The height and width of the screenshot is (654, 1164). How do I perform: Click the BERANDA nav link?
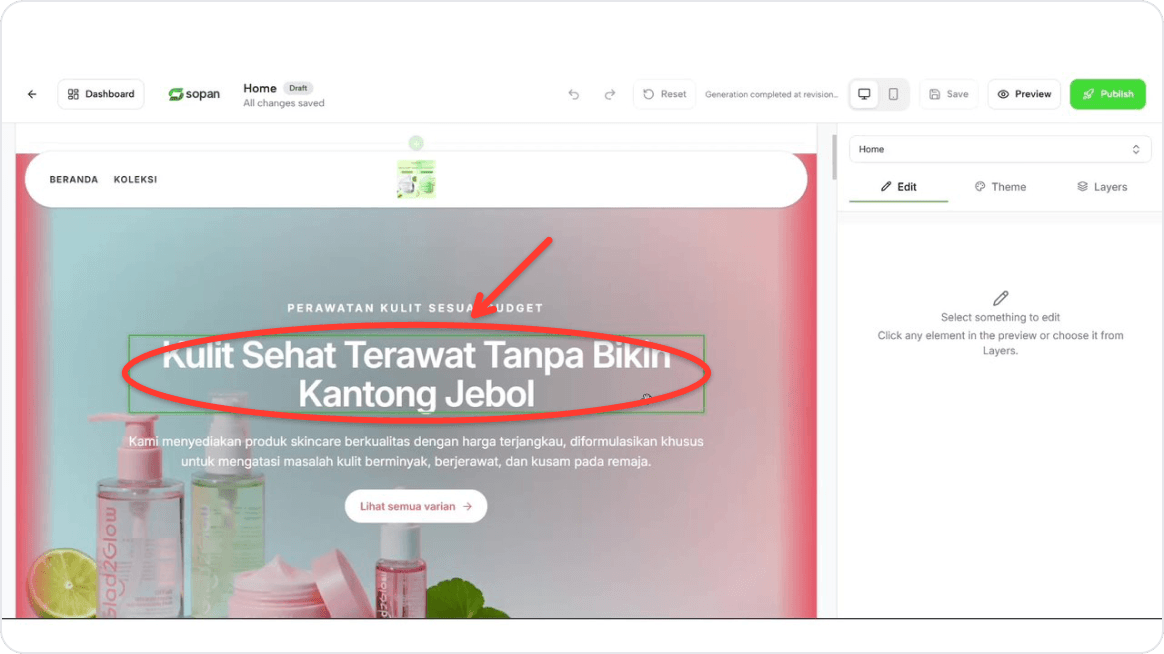(73, 180)
